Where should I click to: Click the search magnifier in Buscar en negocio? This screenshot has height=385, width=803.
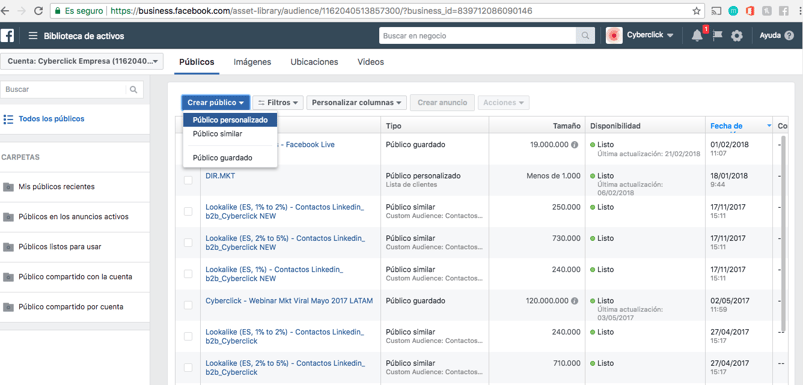pyautogui.click(x=584, y=36)
